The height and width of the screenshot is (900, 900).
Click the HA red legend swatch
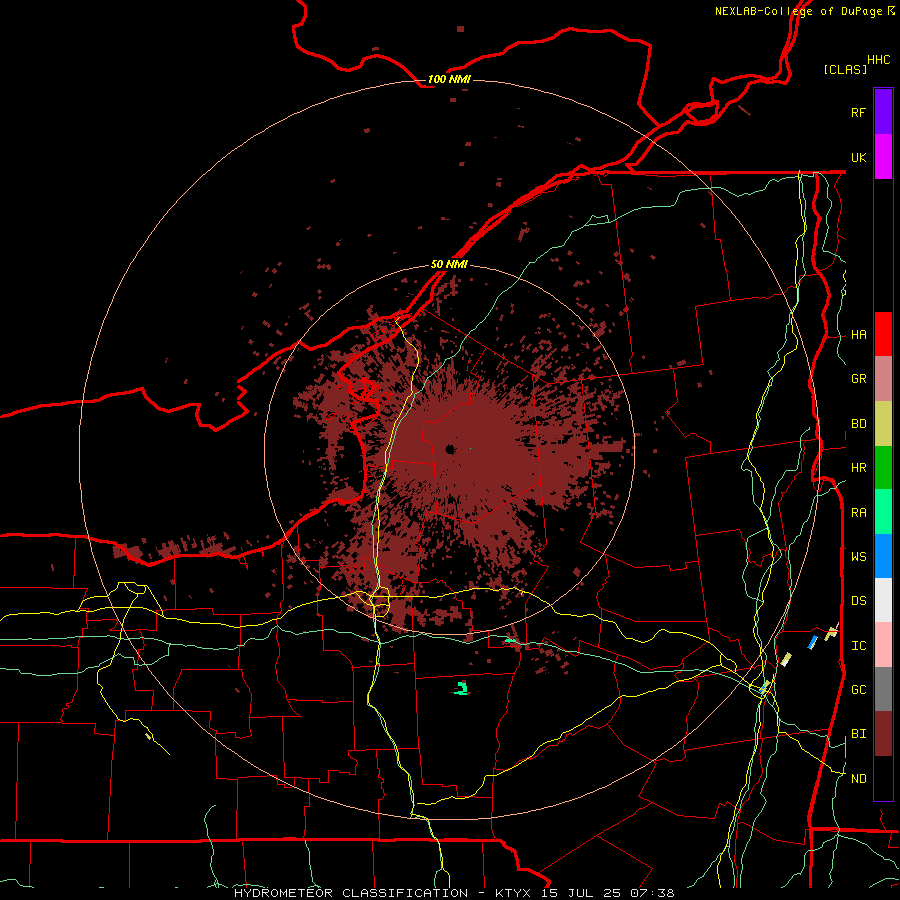click(883, 334)
